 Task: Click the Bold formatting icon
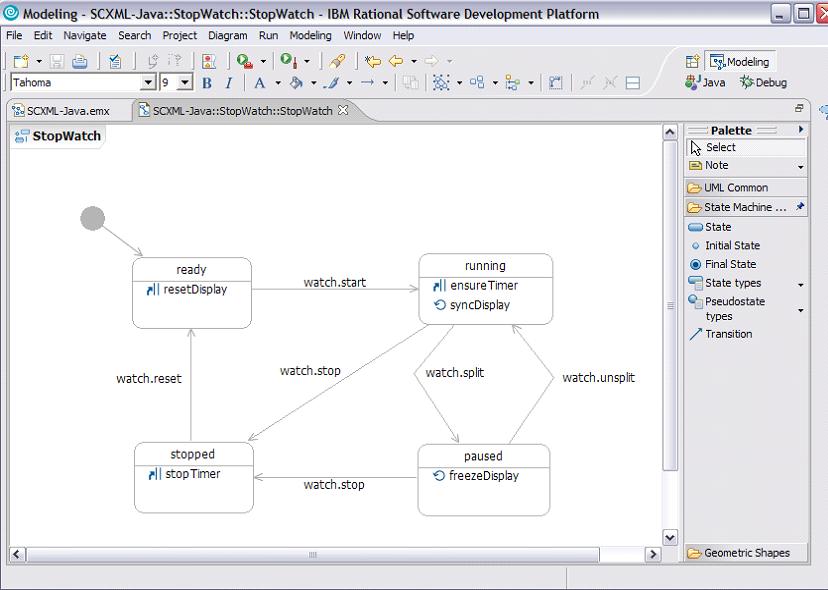point(207,83)
